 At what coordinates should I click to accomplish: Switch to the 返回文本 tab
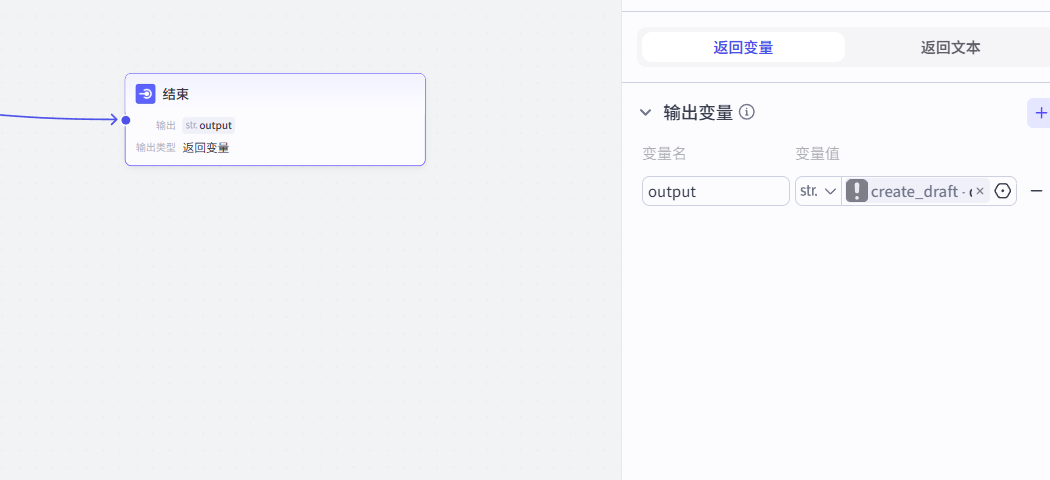pos(950,47)
